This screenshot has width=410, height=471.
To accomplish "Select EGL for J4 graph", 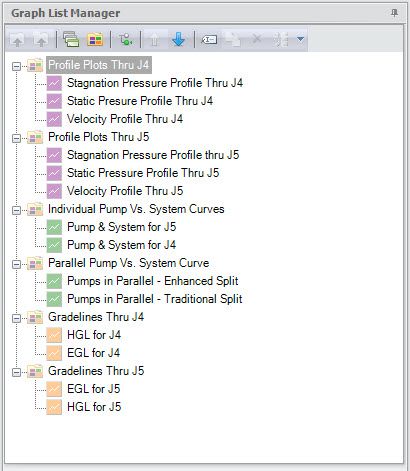I will pos(94,353).
